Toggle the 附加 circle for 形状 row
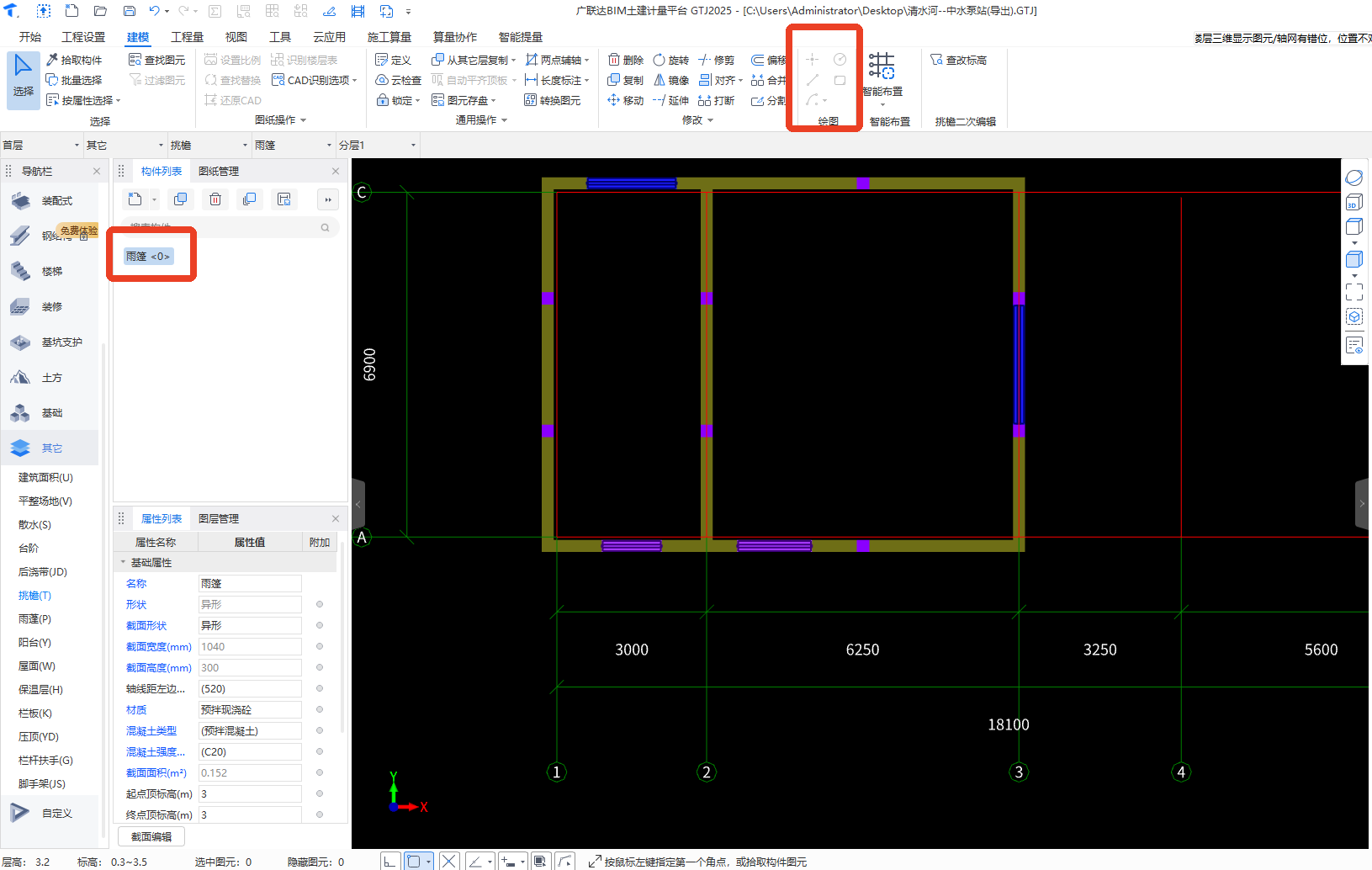This screenshot has height=870, width=1372. click(x=320, y=604)
